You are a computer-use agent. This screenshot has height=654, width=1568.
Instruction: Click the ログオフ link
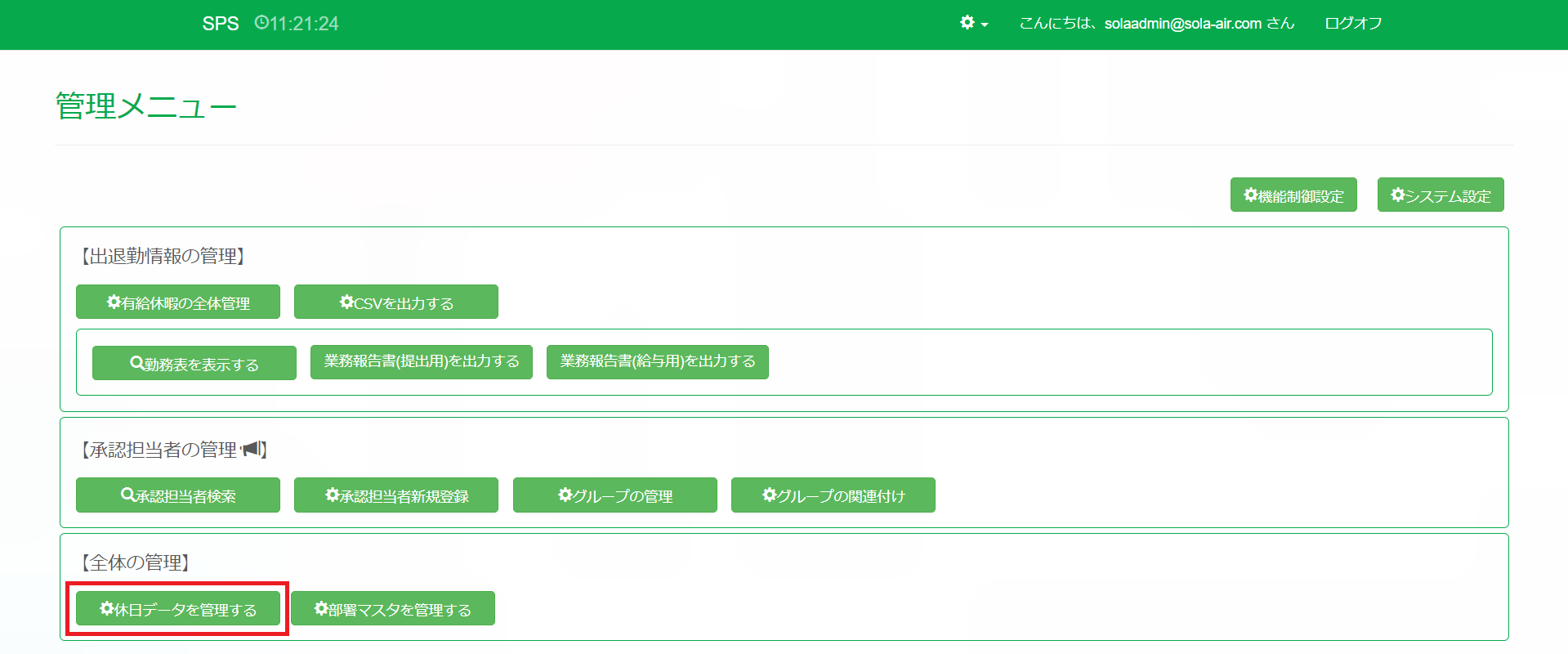pos(1353,24)
